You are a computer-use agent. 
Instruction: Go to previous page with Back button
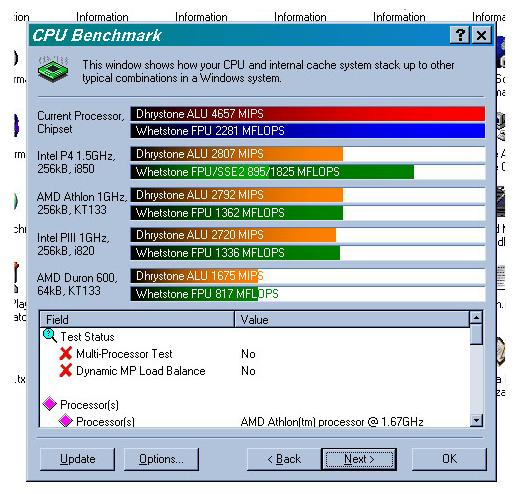click(x=284, y=459)
